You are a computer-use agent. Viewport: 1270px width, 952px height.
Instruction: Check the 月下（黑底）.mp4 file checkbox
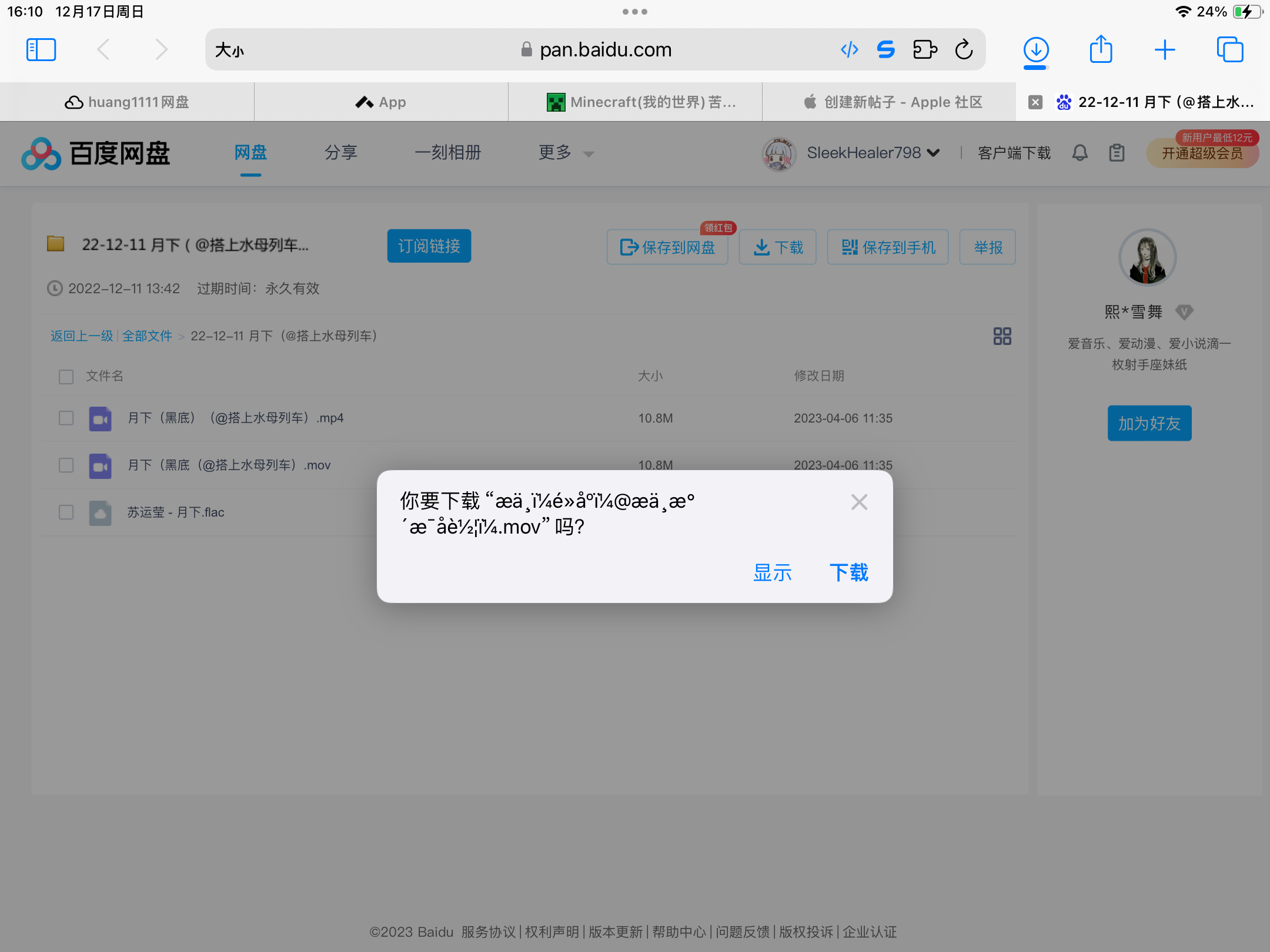tap(66, 418)
